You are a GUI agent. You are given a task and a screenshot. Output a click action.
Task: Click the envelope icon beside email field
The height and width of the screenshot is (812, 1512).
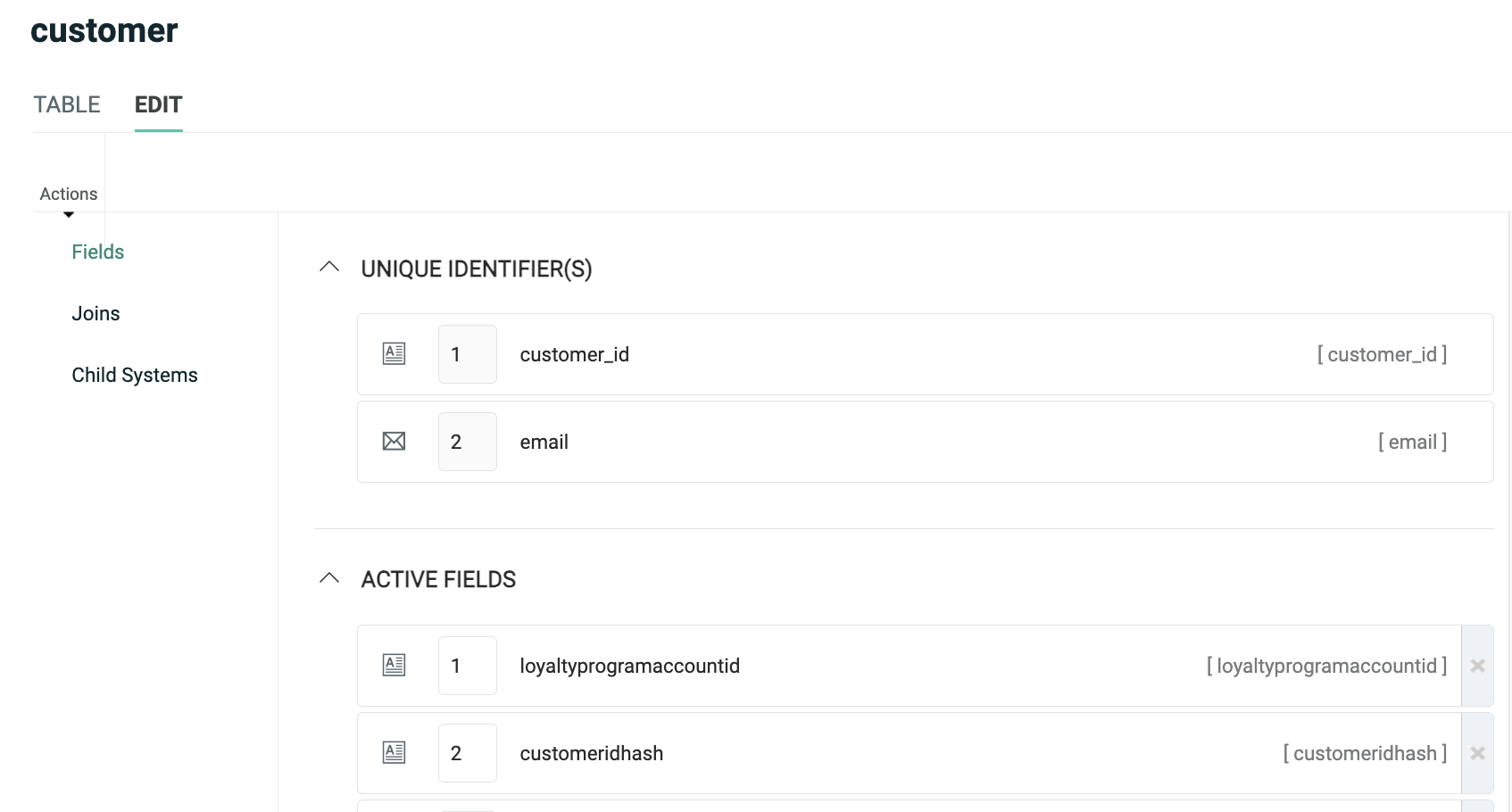(394, 442)
